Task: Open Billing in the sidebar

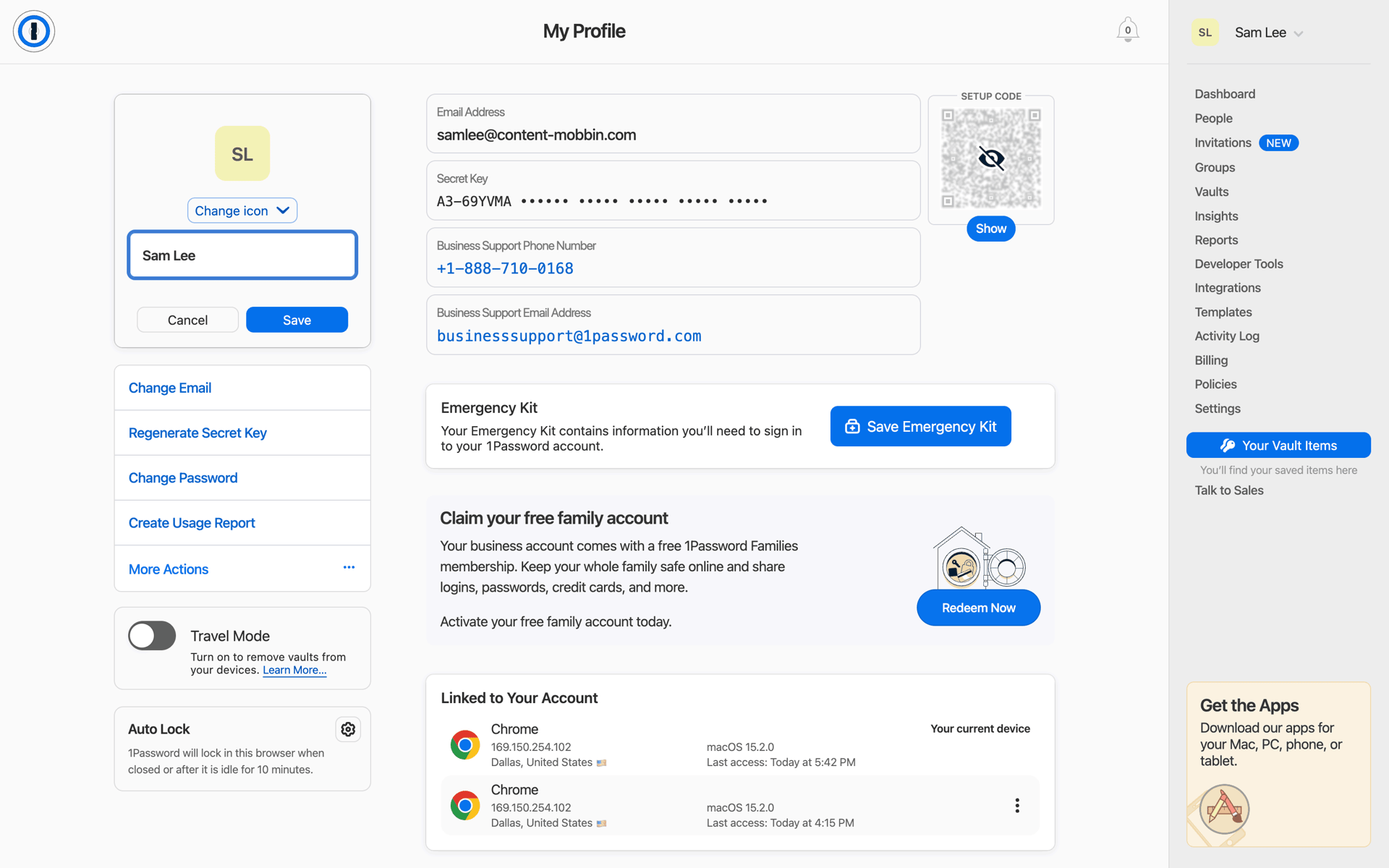Action: [1211, 360]
